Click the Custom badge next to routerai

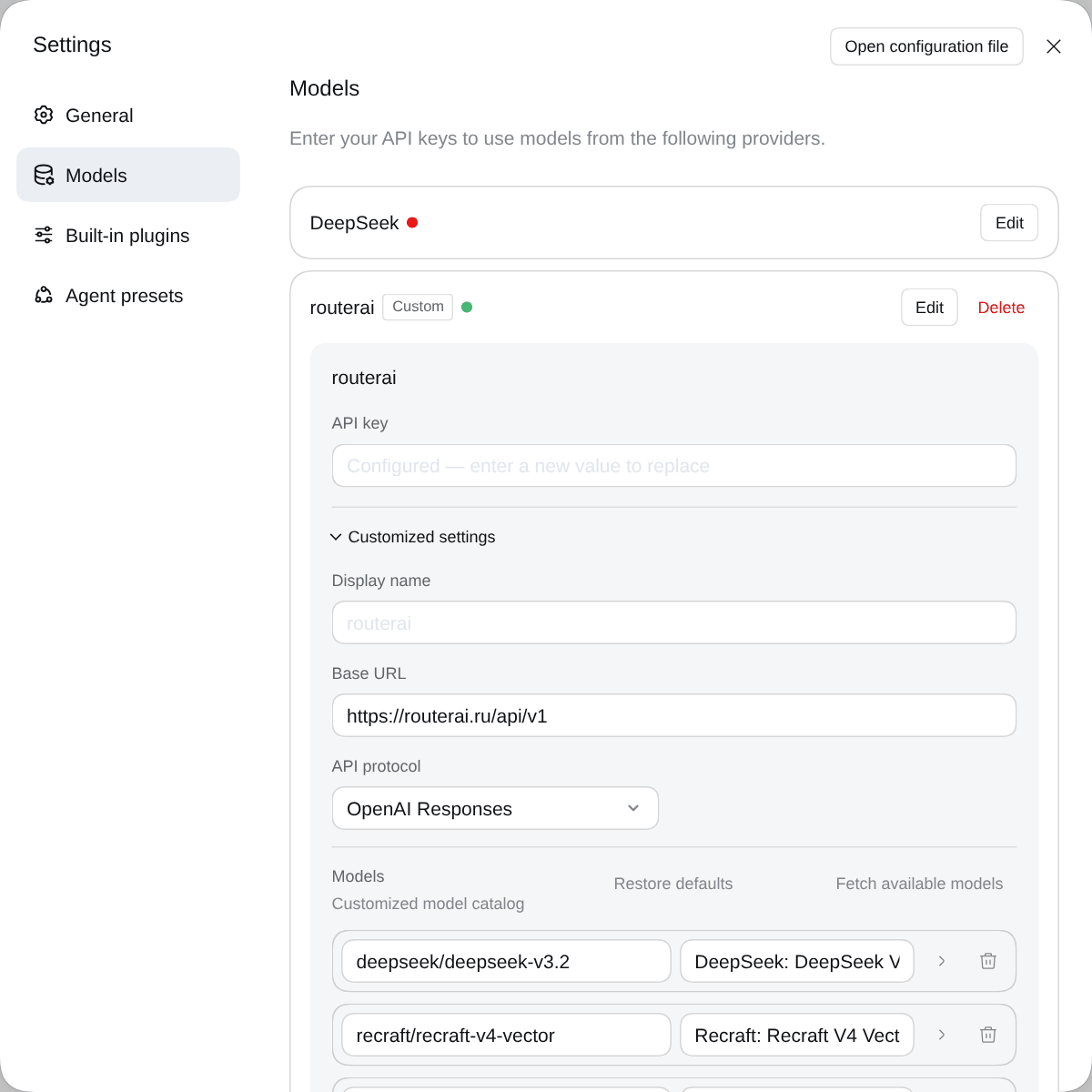coord(418,307)
